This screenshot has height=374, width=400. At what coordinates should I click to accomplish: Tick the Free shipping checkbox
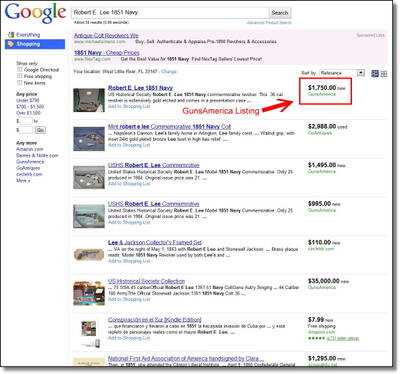click(x=20, y=76)
